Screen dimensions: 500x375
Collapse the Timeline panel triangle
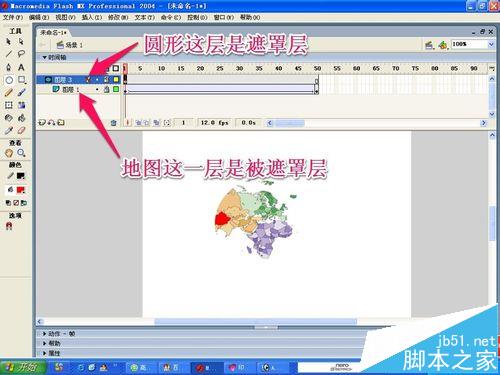(x=45, y=57)
